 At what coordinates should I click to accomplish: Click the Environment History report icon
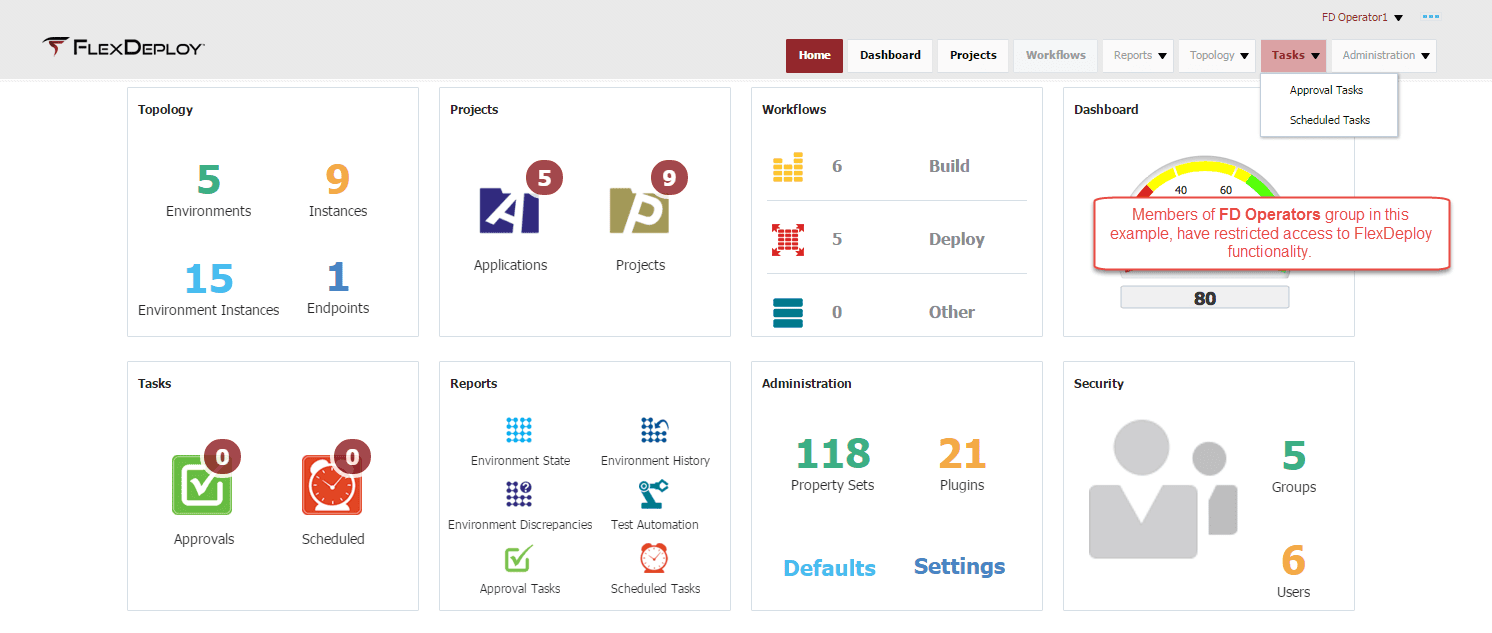[655, 430]
